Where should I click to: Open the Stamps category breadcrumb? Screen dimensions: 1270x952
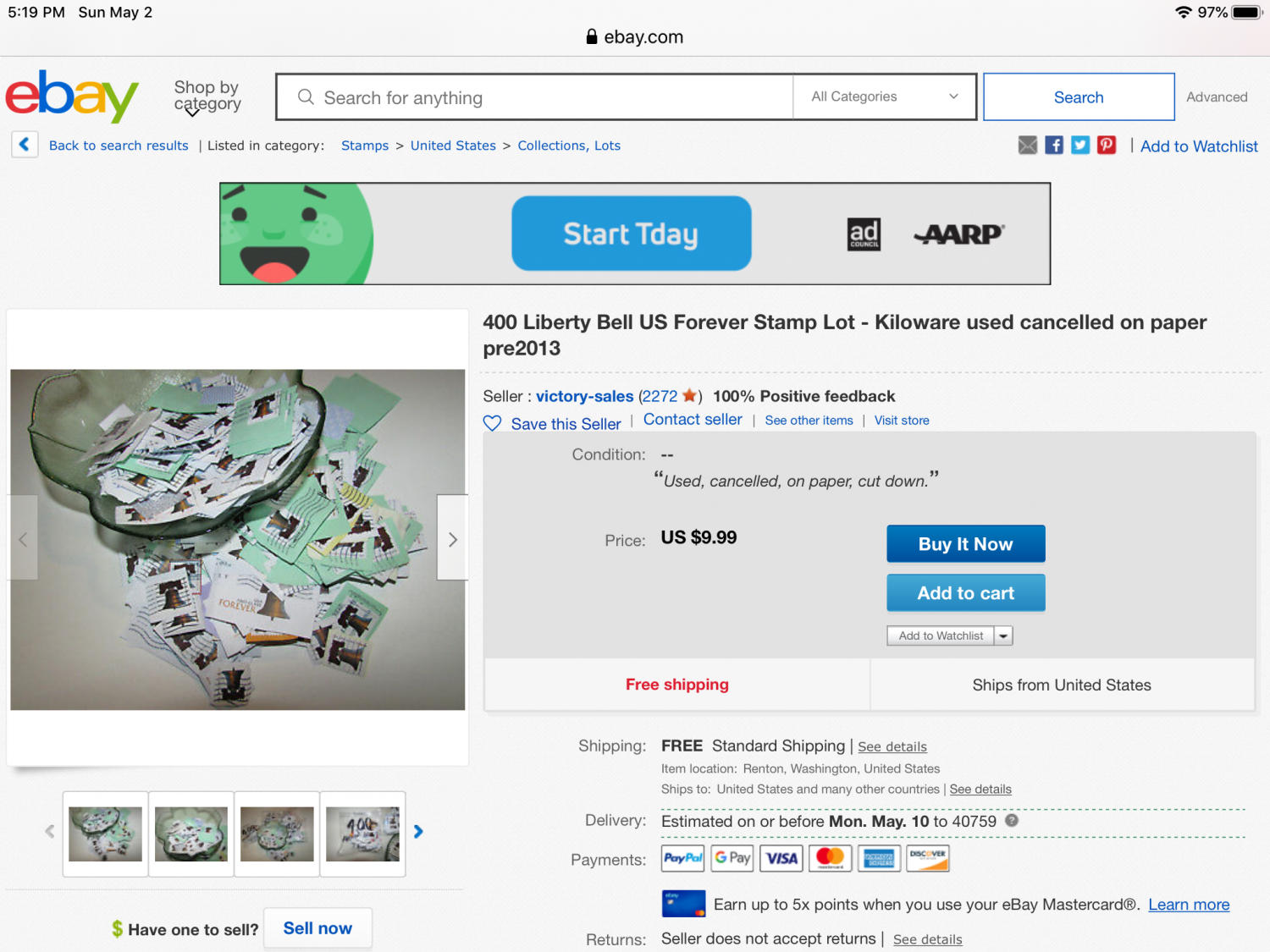pyautogui.click(x=365, y=146)
